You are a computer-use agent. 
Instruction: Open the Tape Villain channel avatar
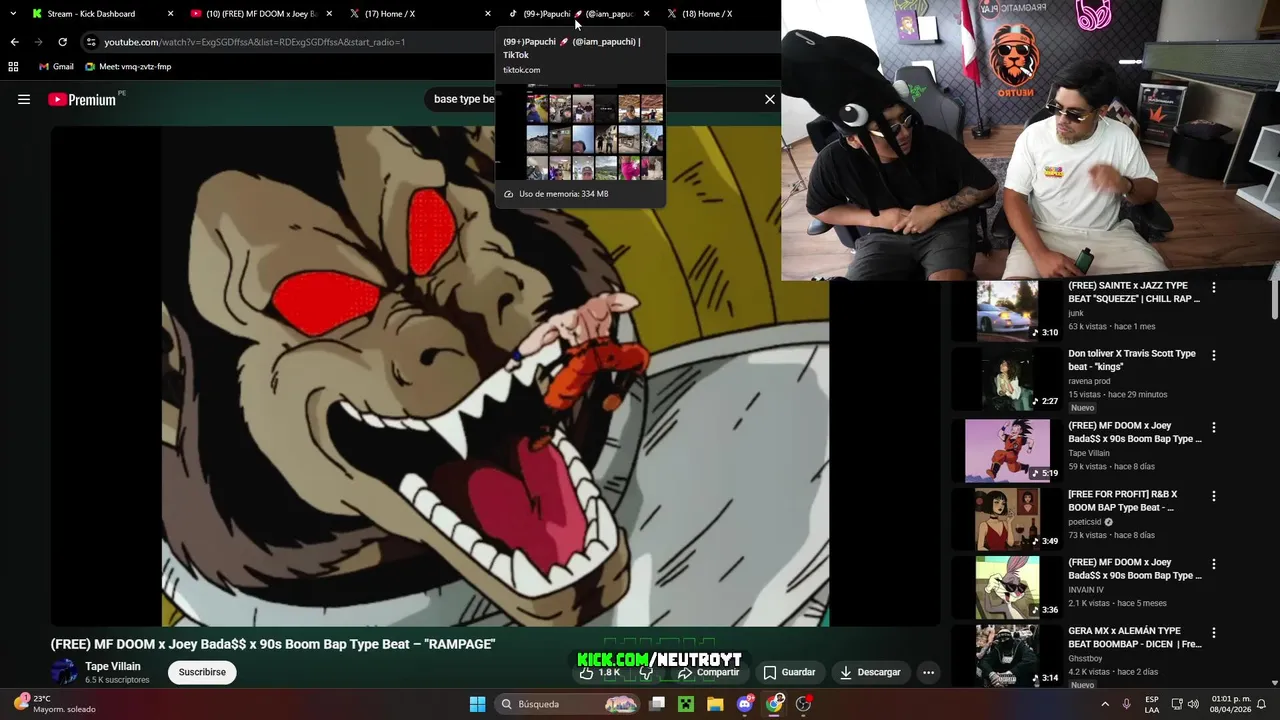[64, 672]
